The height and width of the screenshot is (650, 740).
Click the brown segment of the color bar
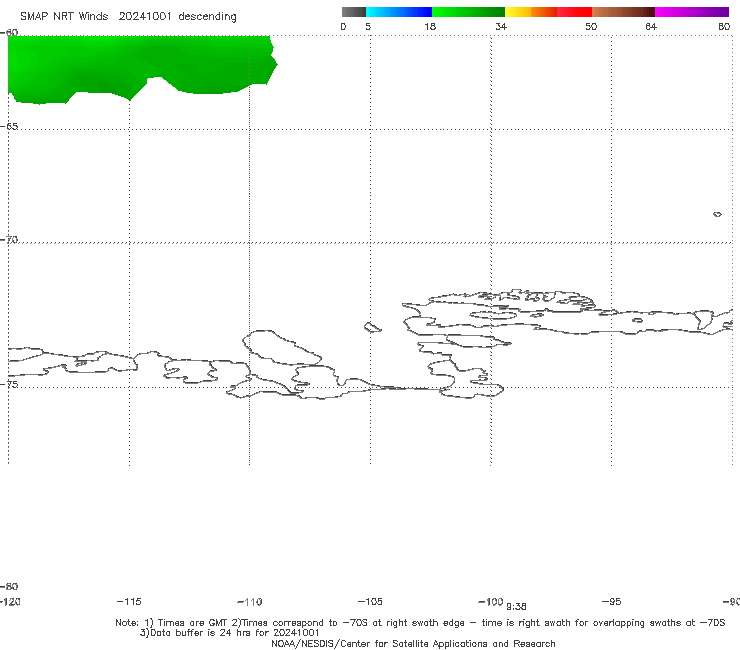pyautogui.click(x=623, y=12)
